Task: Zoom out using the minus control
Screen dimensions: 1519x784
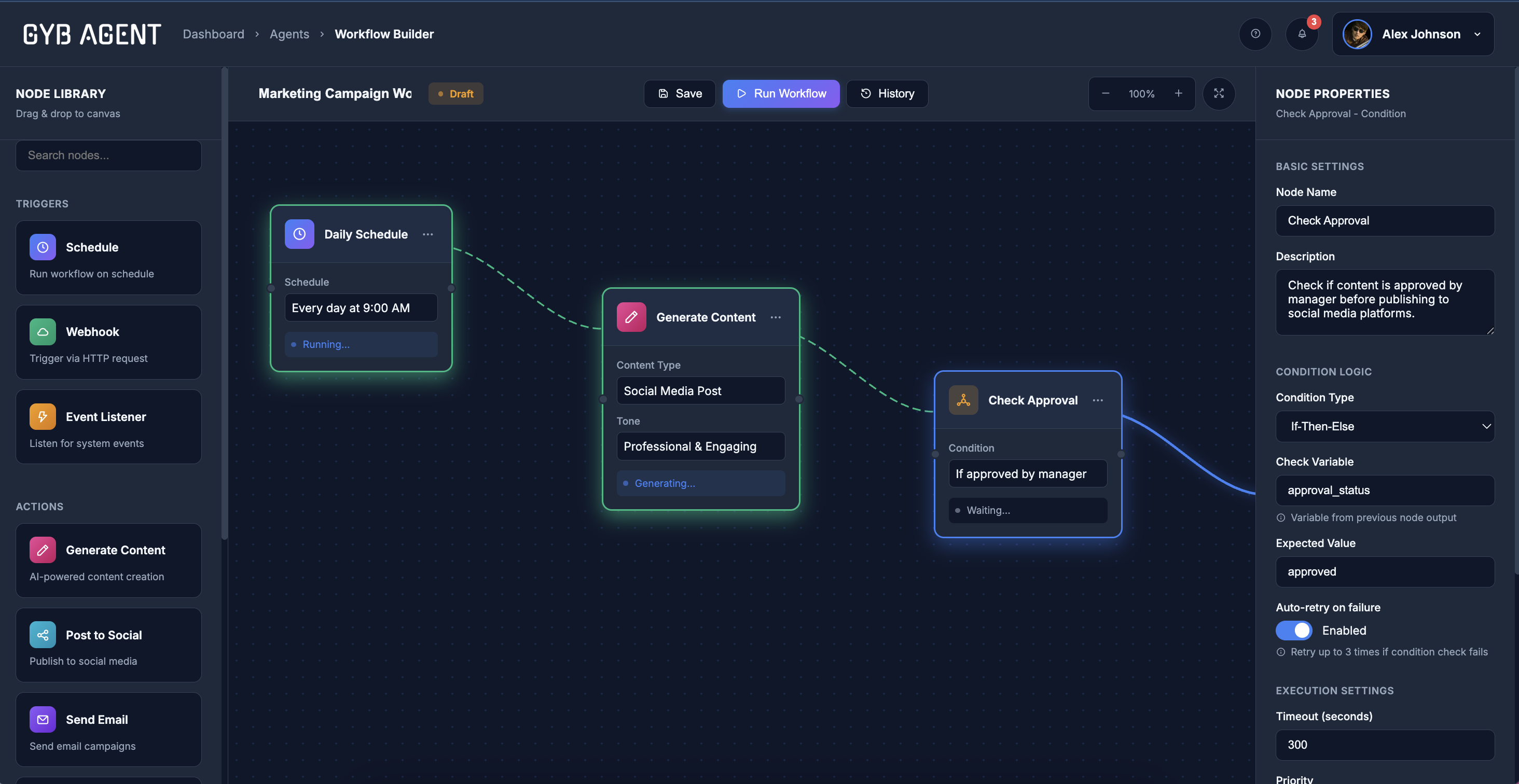Action: [x=1105, y=93]
